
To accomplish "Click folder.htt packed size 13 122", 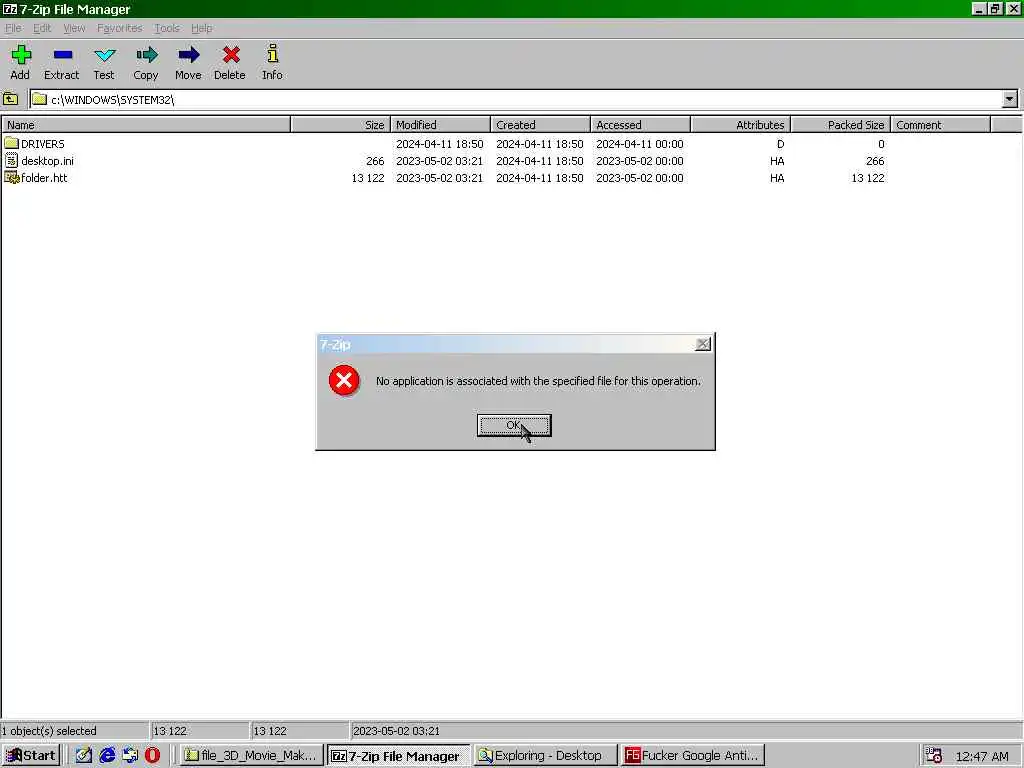I will [868, 178].
